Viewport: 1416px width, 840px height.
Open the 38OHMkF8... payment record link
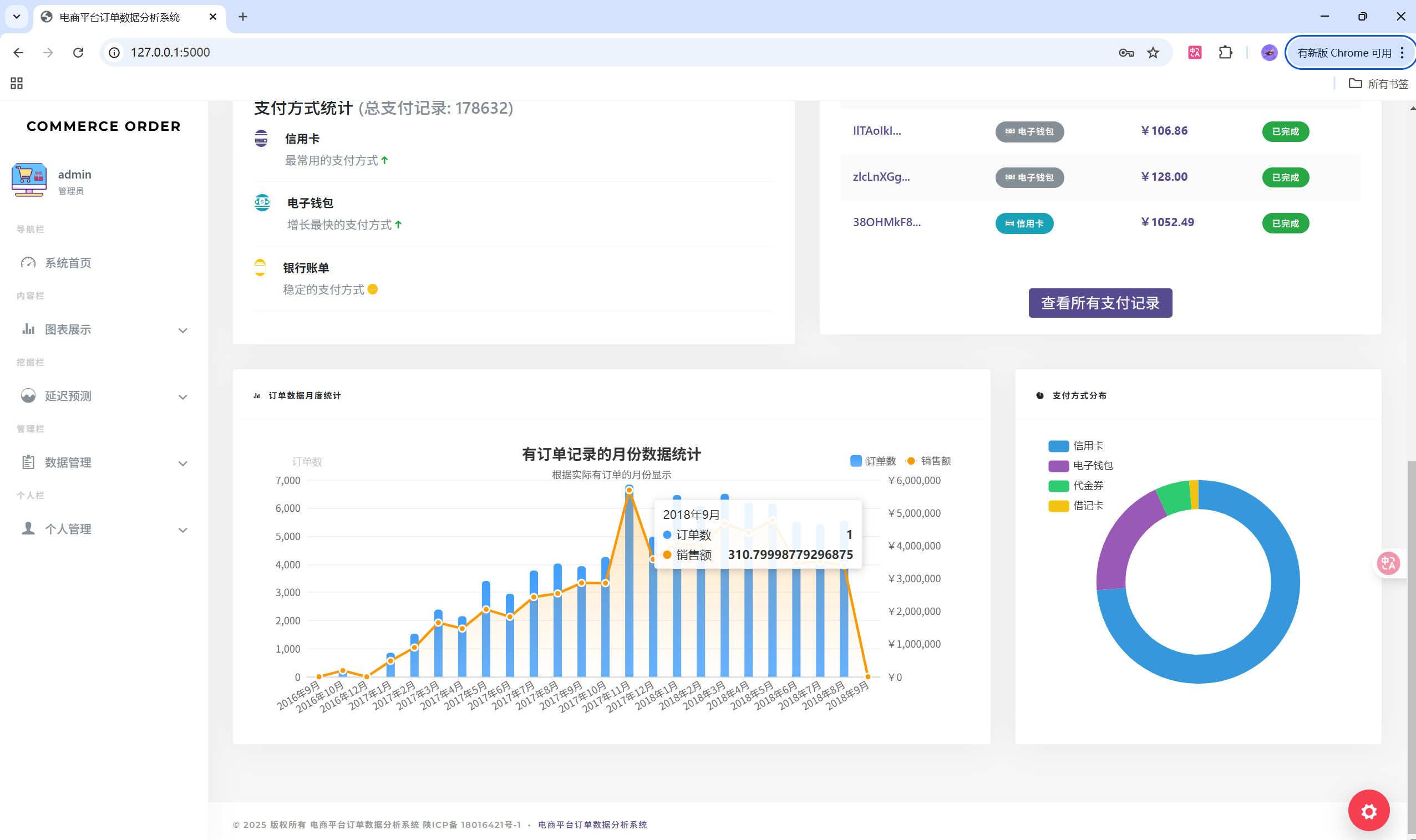click(x=887, y=222)
